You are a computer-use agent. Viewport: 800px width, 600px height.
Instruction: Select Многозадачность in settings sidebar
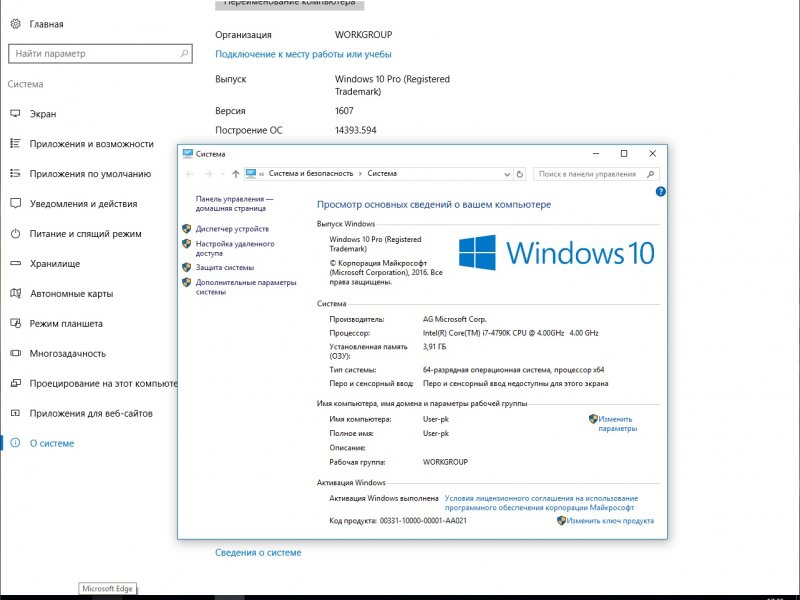click(x=67, y=354)
